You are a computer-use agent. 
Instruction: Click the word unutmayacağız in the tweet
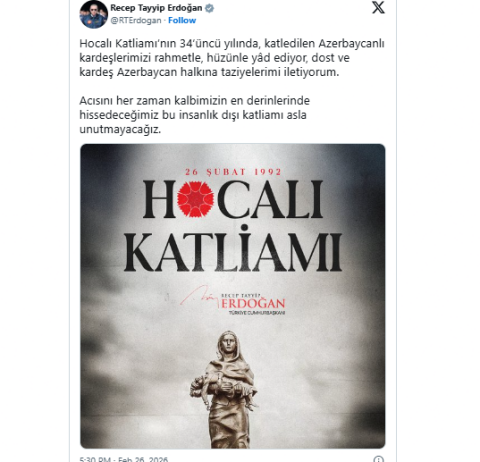120,129
